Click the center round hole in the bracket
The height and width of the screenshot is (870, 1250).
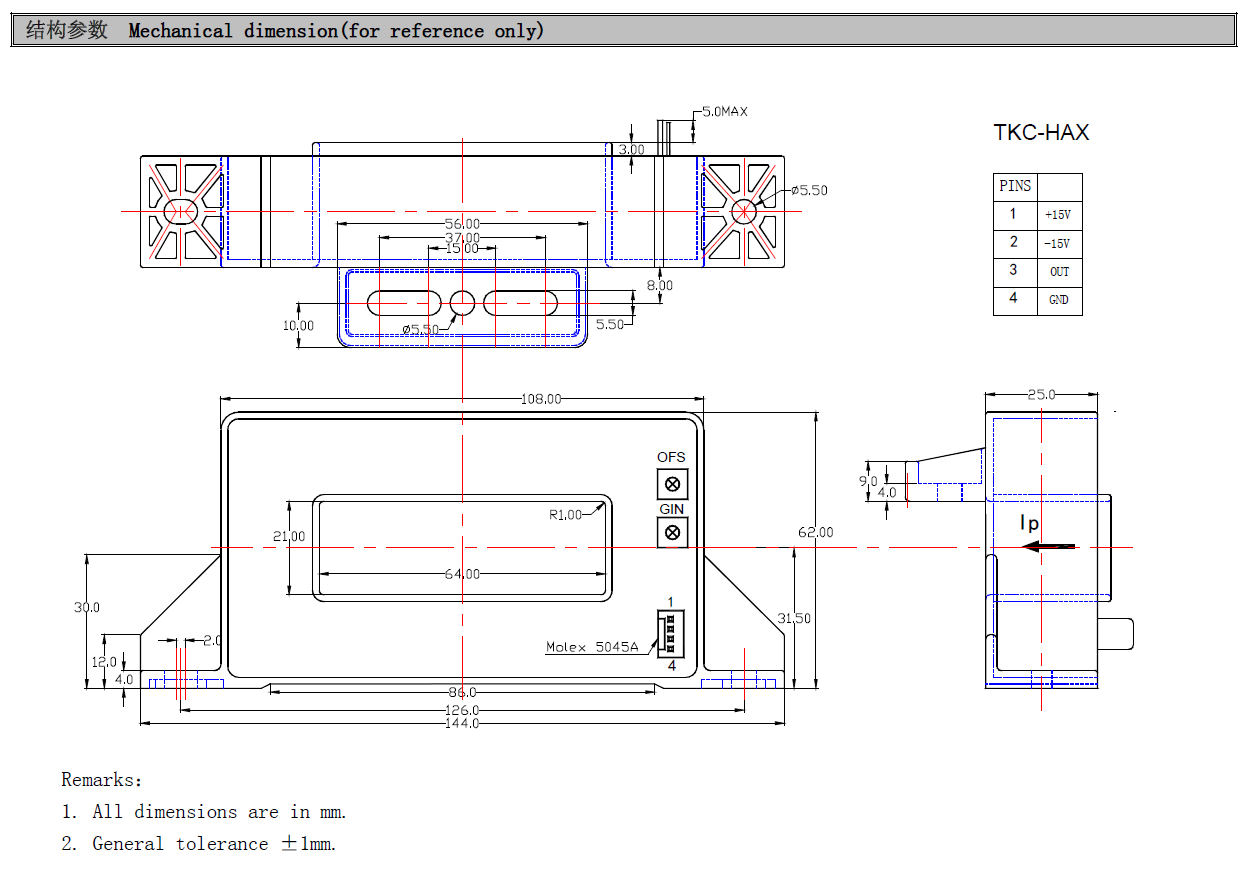(462, 303)
